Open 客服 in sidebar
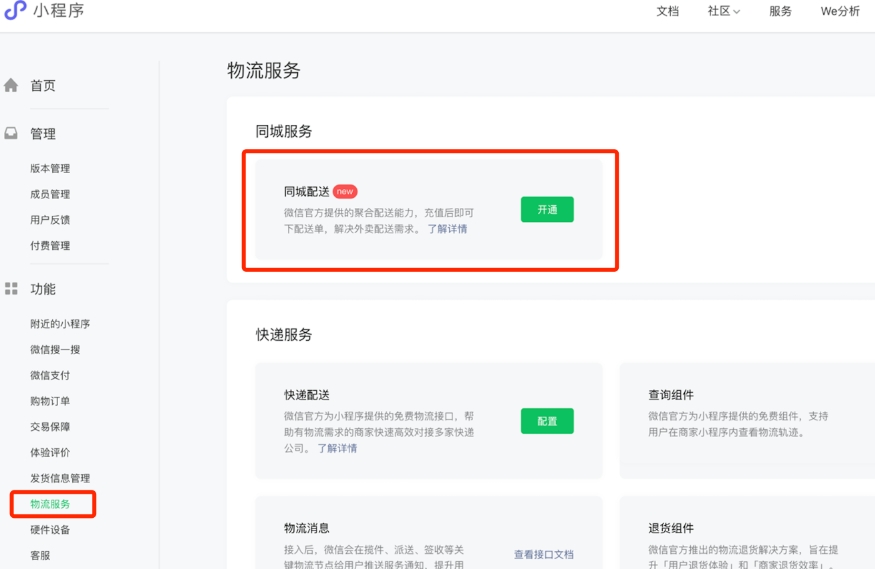Screen dimensions: 875x569 pyautogui.click(x=40, y=555)
